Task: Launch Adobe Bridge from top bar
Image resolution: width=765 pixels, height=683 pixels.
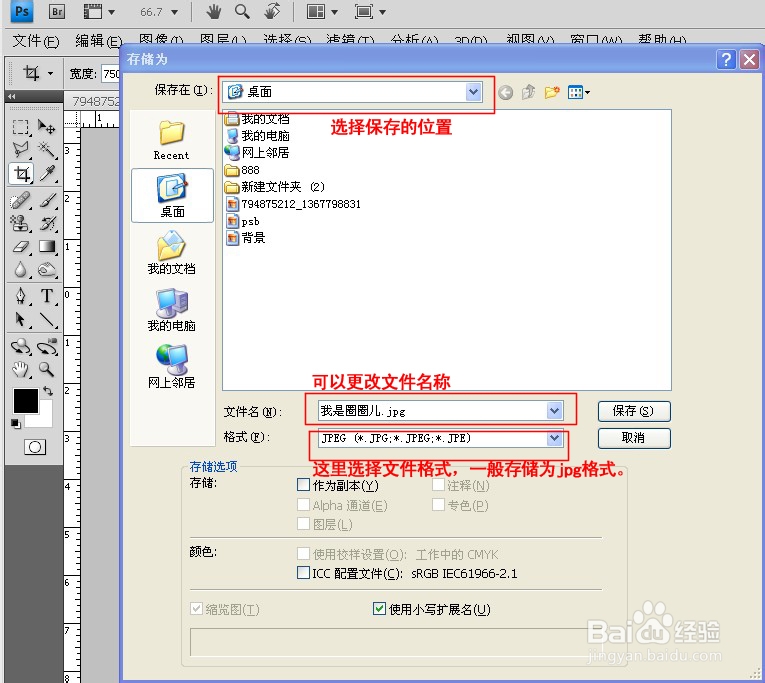Action: coord(57,11)
